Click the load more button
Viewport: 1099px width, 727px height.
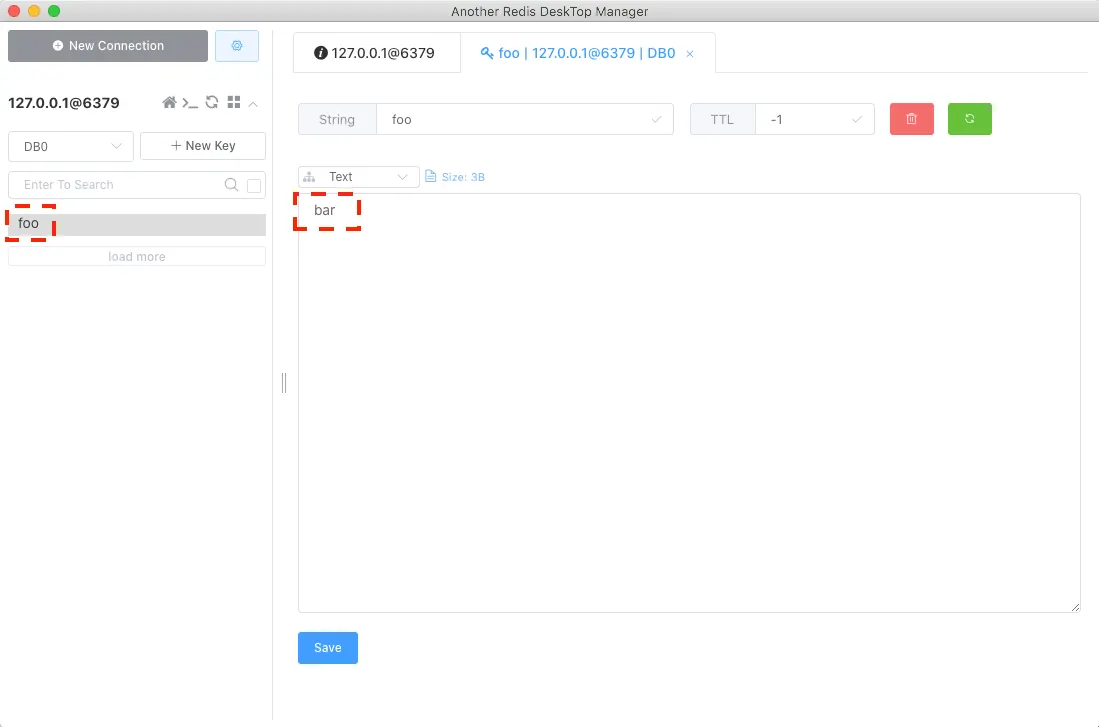(x=137, y=257)
